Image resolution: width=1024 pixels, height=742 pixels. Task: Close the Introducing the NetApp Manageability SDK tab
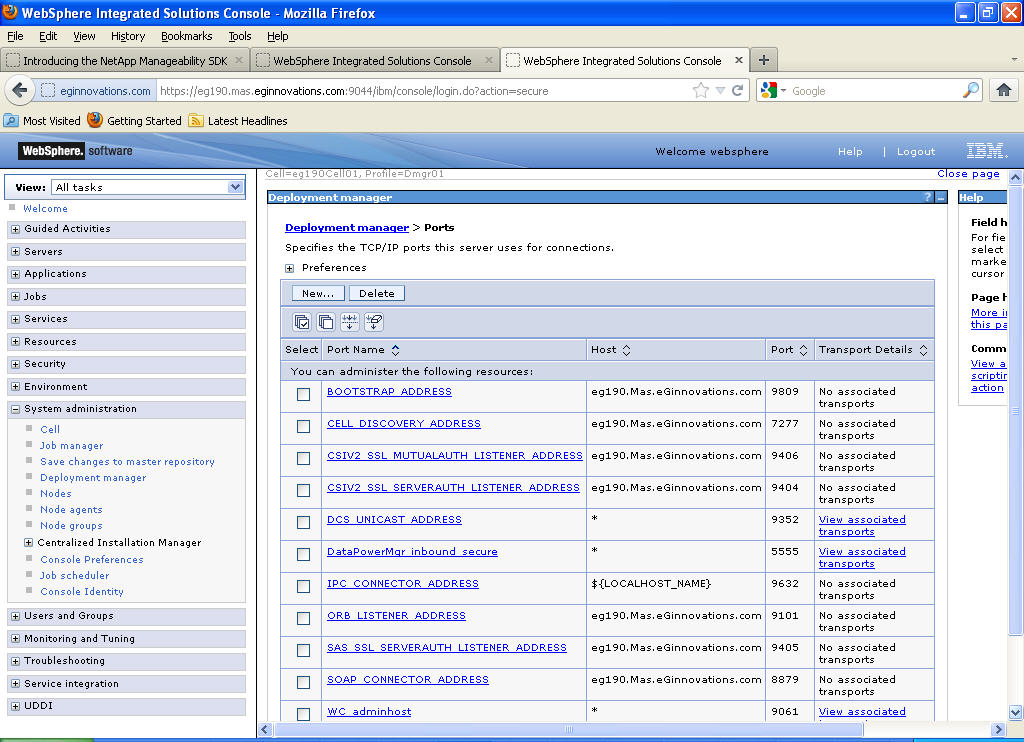coord(239,60)
